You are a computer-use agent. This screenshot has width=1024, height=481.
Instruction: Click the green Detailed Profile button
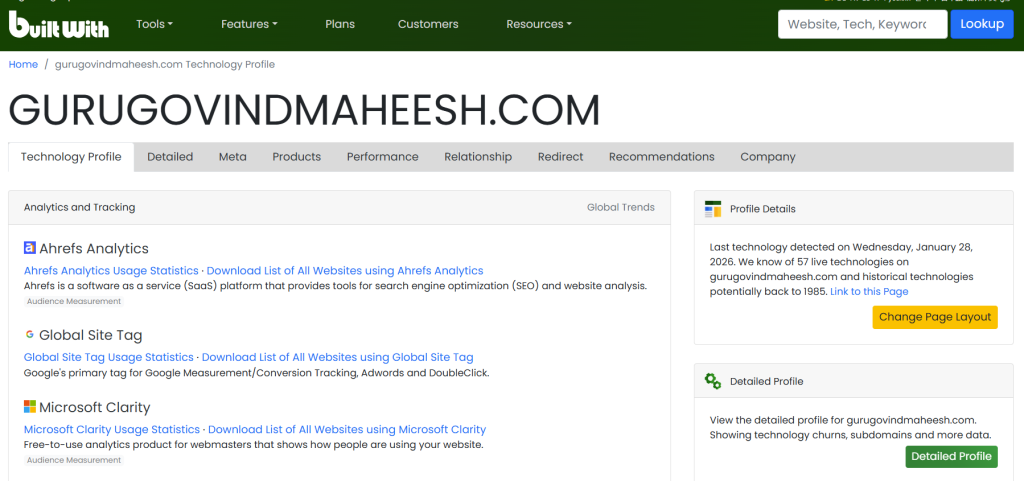952,456
